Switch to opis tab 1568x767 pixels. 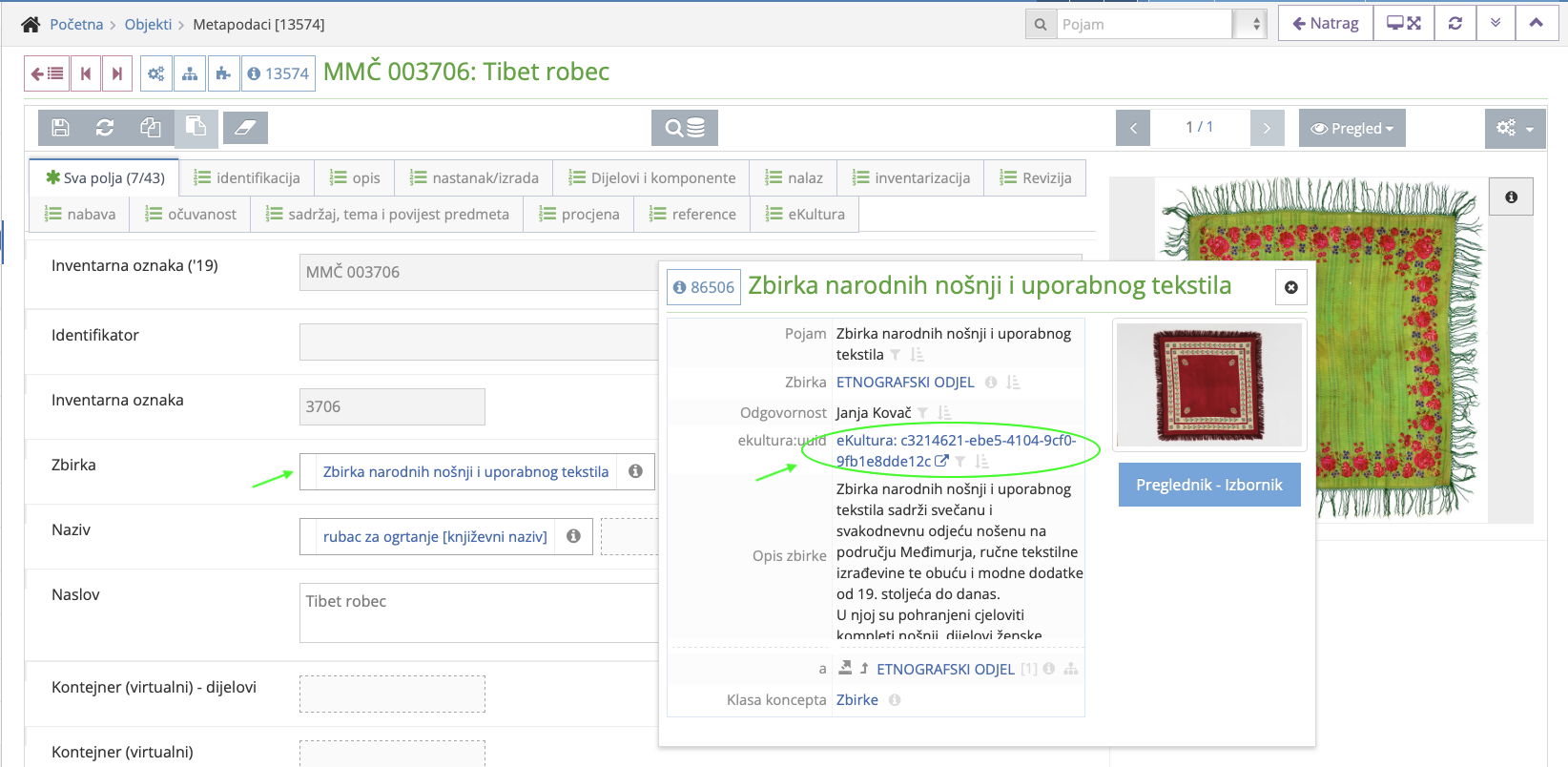coord(355,177)
